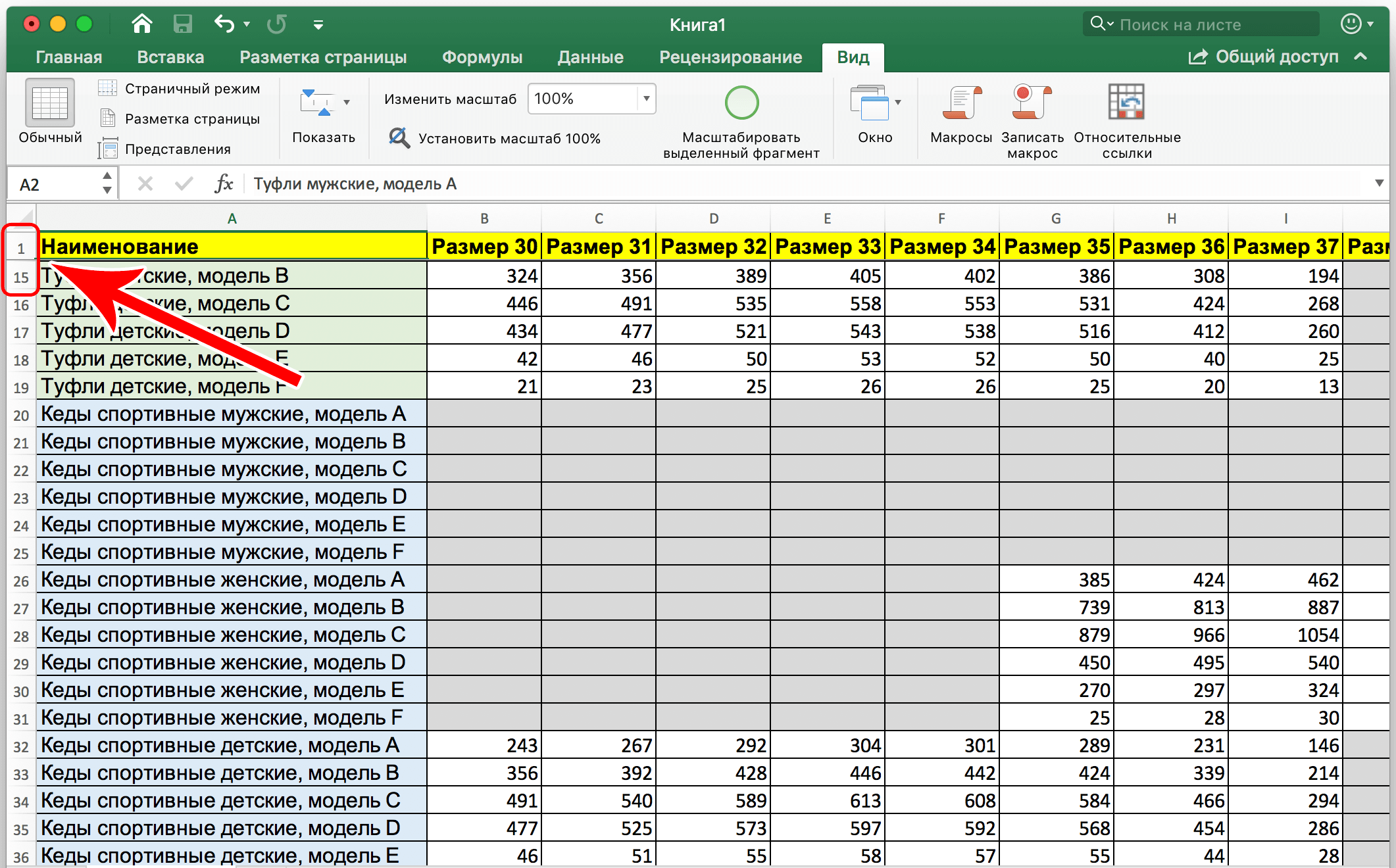Select column E header
Image resolution: width=1396 pixels, height=868 pixels.
pos(828,218)
